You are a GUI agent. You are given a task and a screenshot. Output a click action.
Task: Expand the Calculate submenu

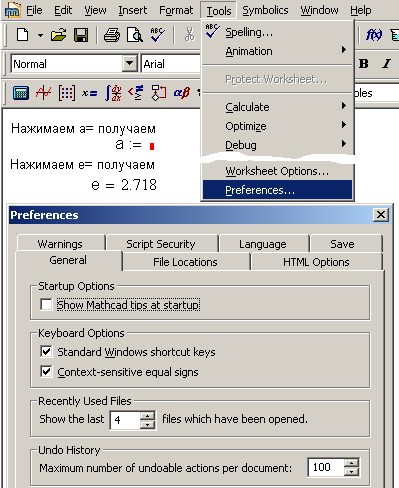[x=278, y=107]
